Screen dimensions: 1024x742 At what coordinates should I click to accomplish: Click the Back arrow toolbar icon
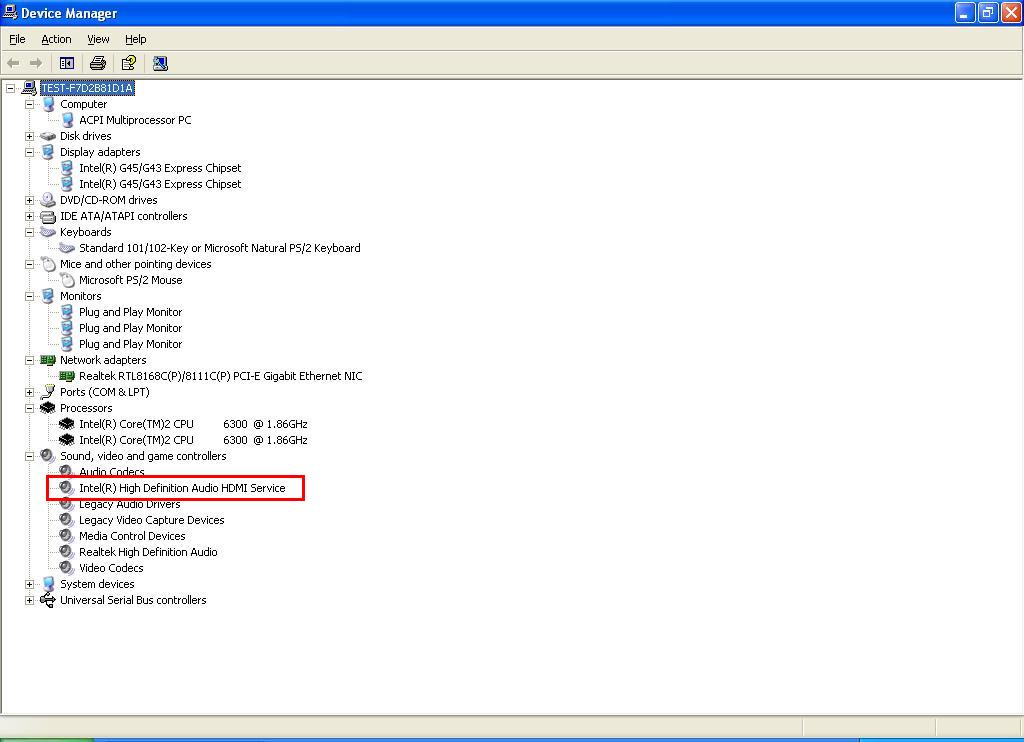13,63
